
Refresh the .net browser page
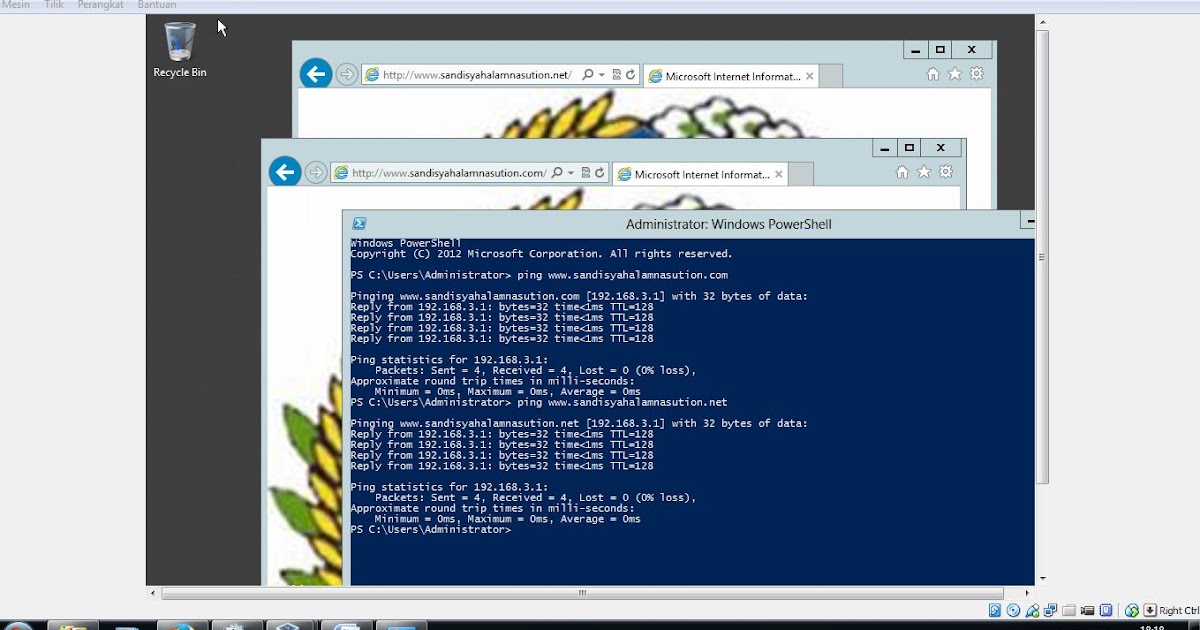tap(631, 75)
